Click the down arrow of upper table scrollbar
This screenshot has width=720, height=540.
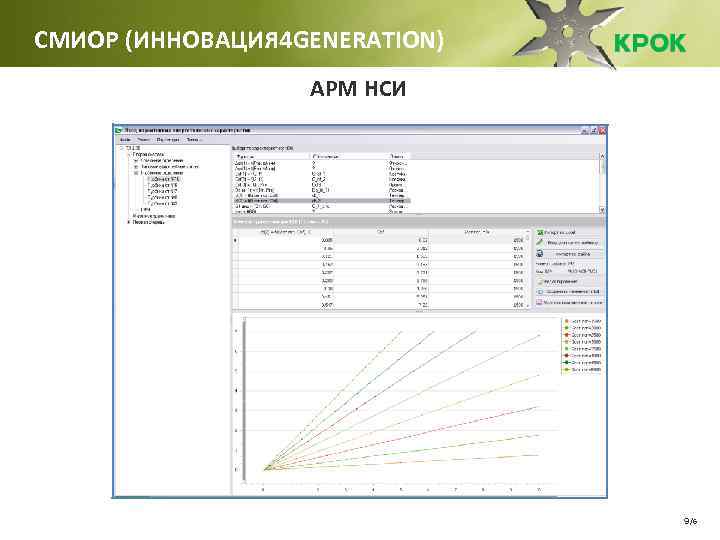point(602,210)
